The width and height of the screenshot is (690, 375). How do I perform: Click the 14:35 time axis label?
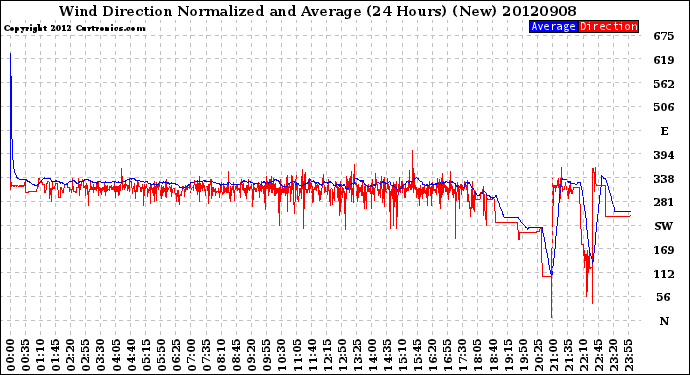tap(387, 355)
